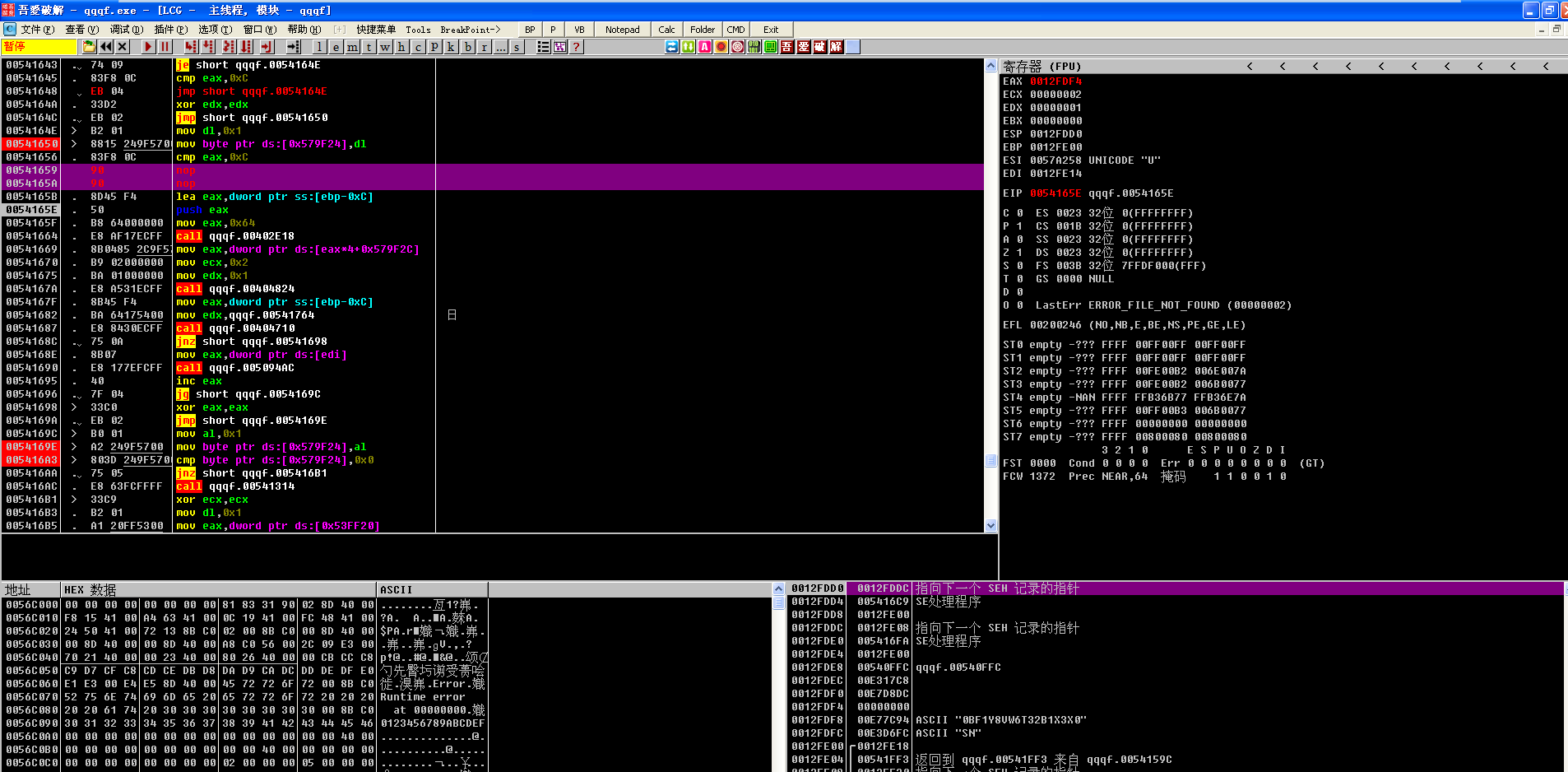
Task: Click the Execute Till Return icon
Action: [267, 47]
